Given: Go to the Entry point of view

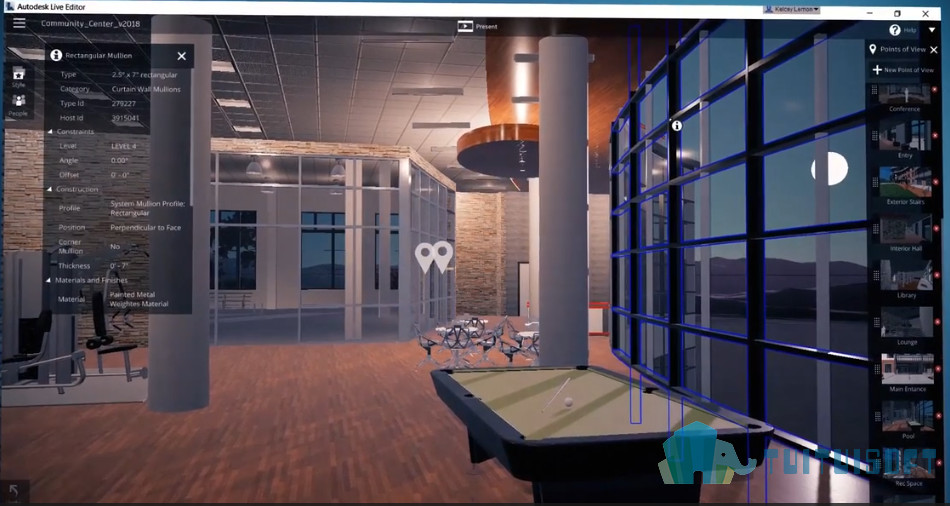Looking at the screenshot, I should tap(905, 136).
